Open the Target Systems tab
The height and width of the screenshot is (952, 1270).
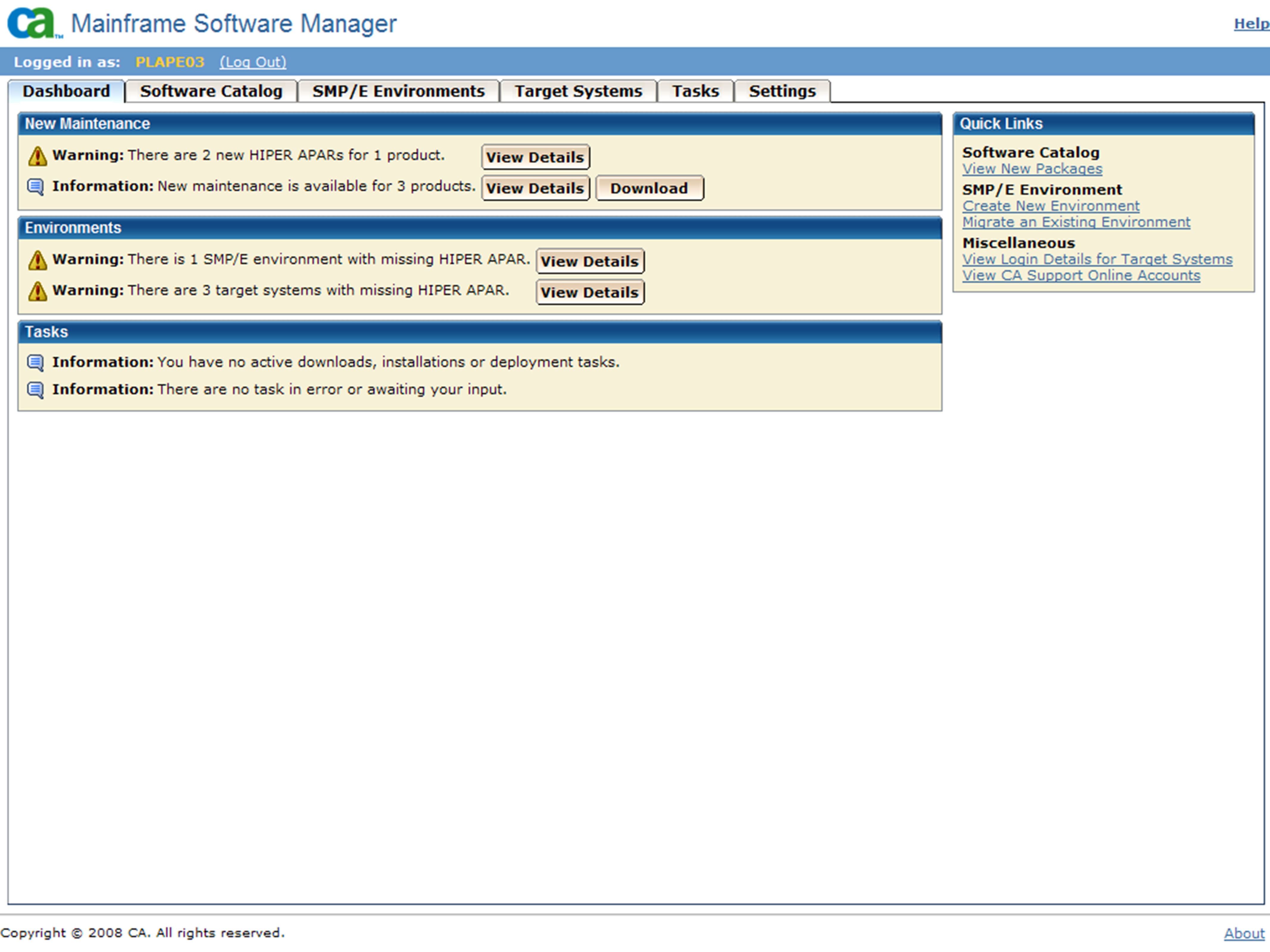point(578,91)
